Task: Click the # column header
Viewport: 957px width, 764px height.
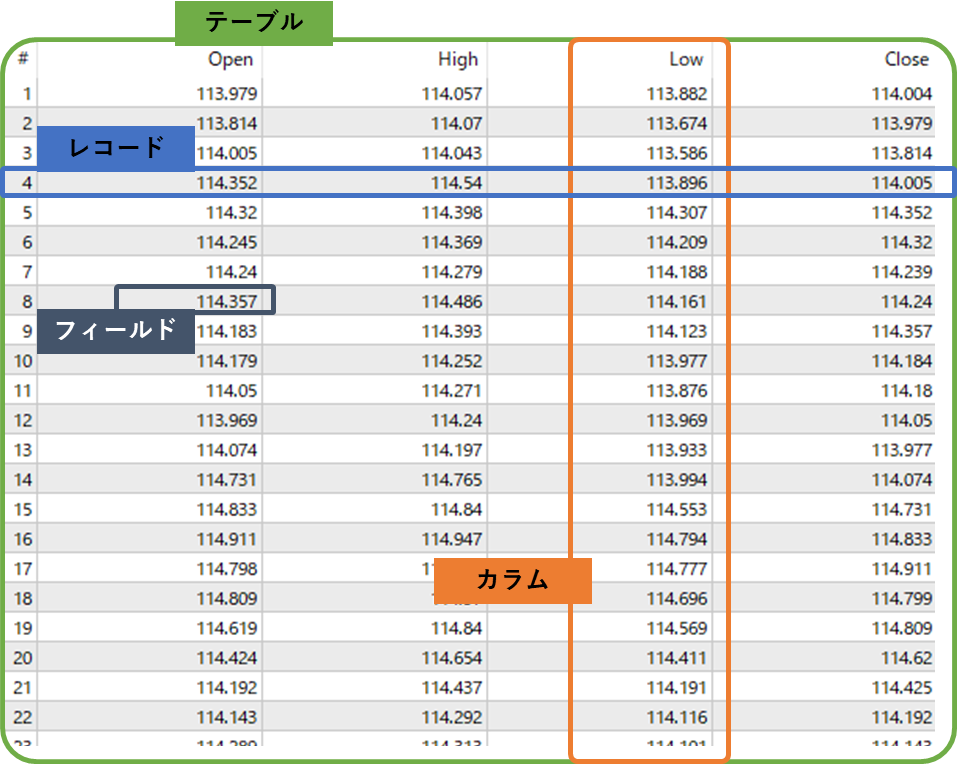Action: point(23,59)
